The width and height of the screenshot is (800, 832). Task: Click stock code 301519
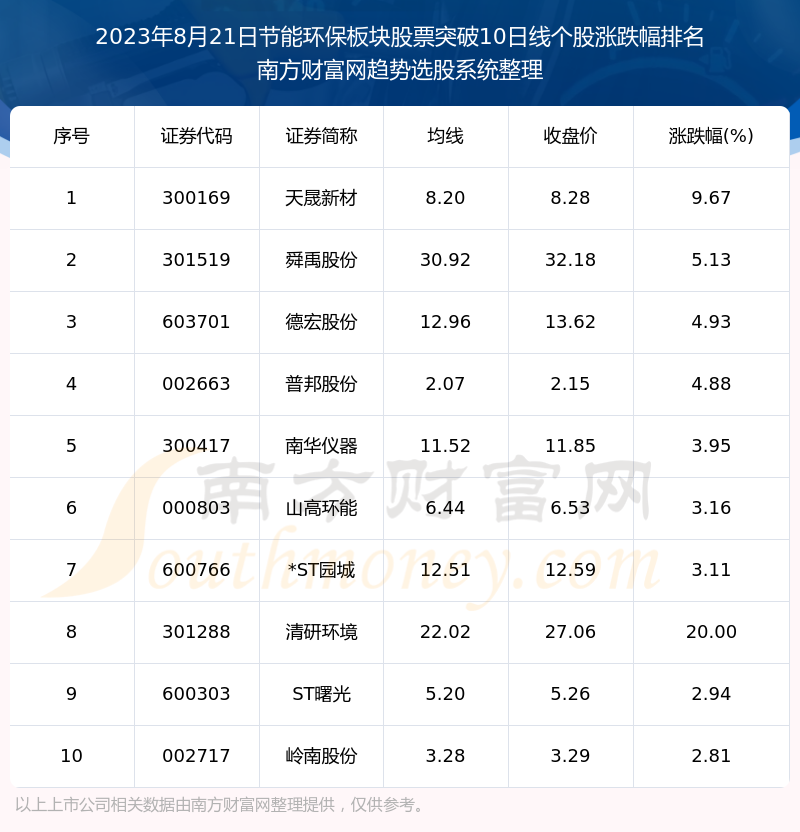(x=196, y=260)
